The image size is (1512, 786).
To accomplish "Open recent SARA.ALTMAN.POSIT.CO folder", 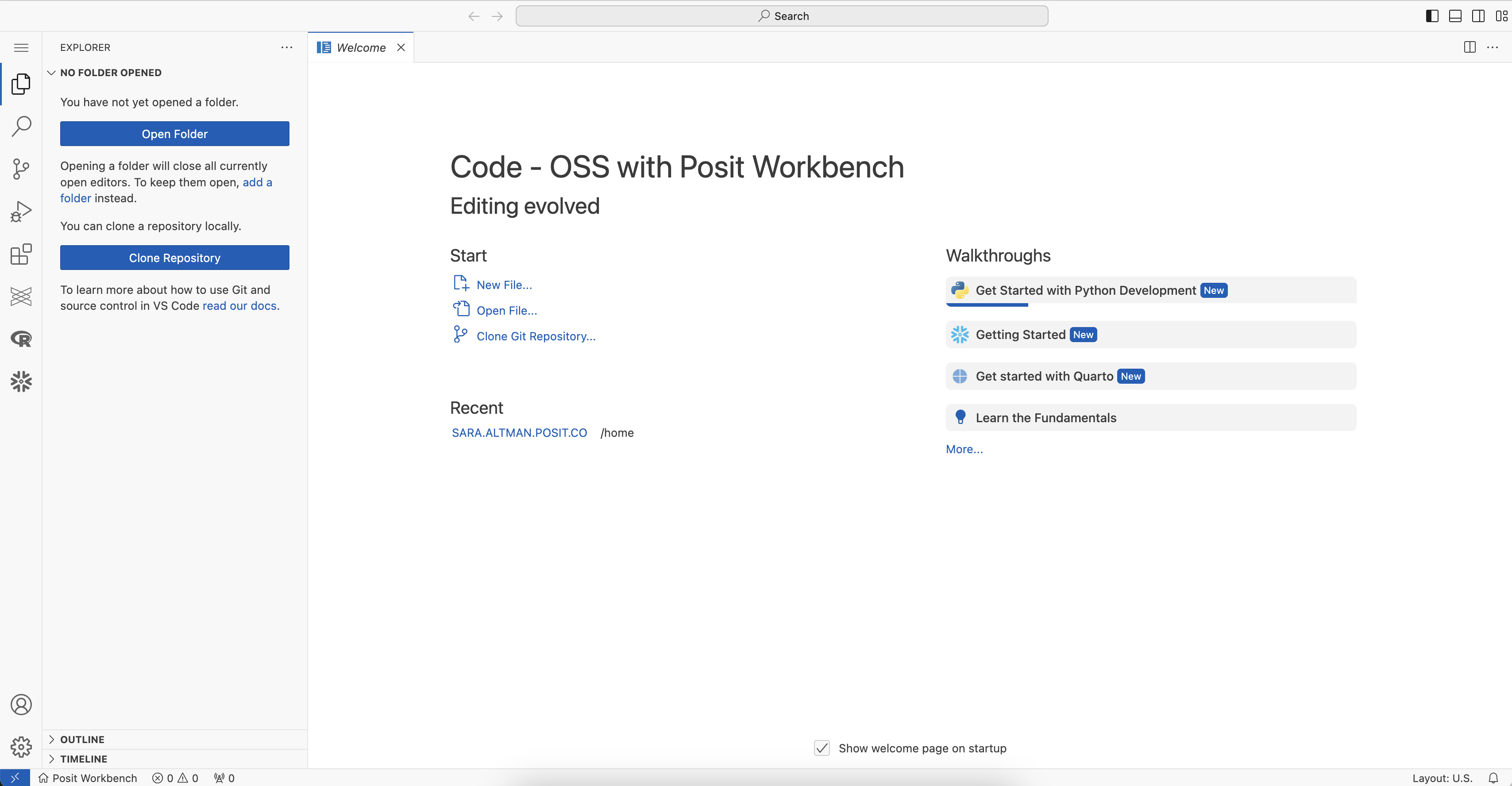I will [x=519, y=433].
